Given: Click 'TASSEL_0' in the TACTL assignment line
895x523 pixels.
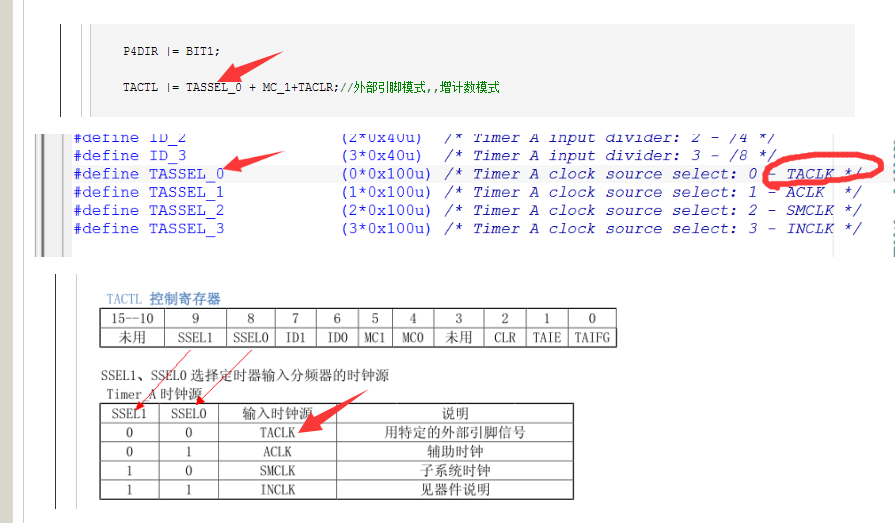Looking at the screenshot, I should click(x=213, y=87).
